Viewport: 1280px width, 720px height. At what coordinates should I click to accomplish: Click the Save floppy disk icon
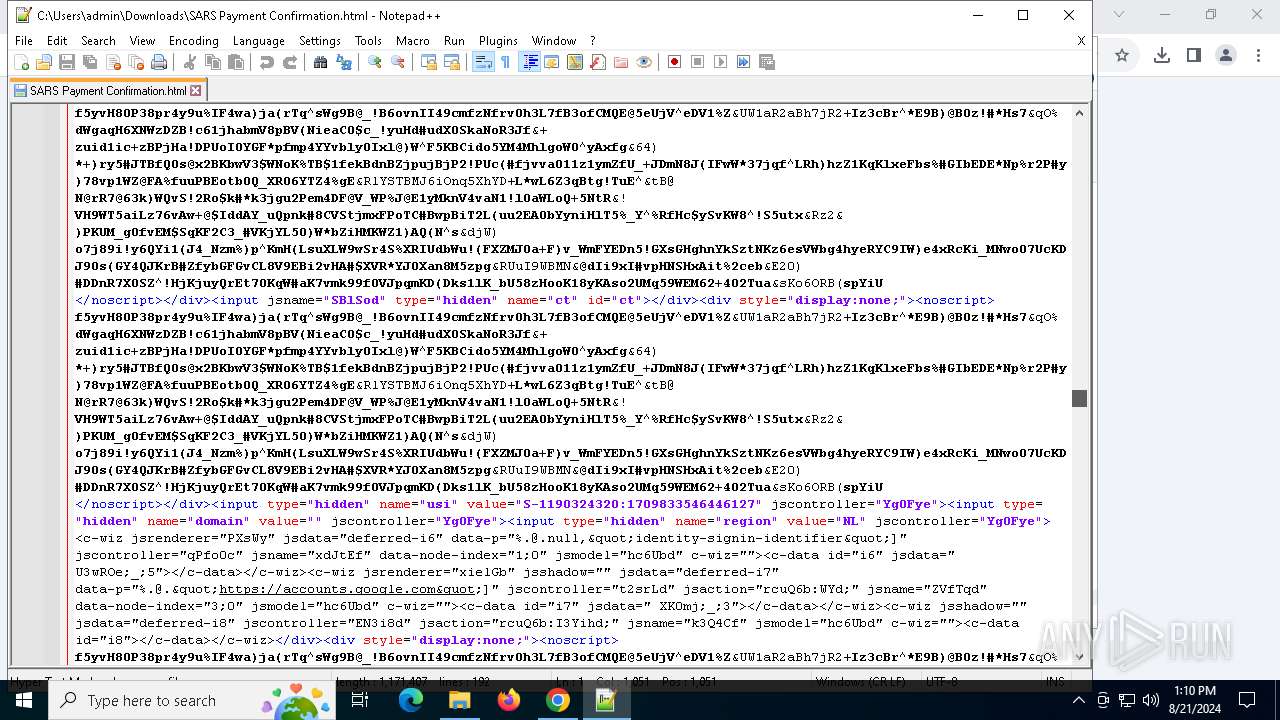[x=67, y=62]
